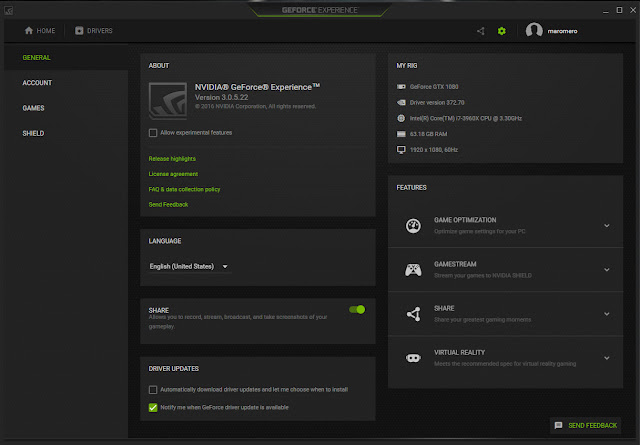
Task: Click the green settings gear icon
Action: pos(502,31)
